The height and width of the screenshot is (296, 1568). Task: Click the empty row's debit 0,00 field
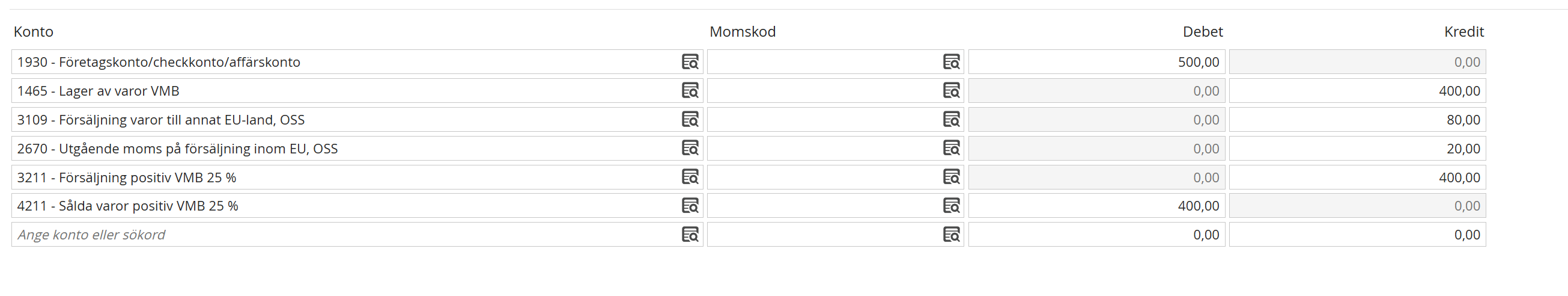(x=1096, y=235)
